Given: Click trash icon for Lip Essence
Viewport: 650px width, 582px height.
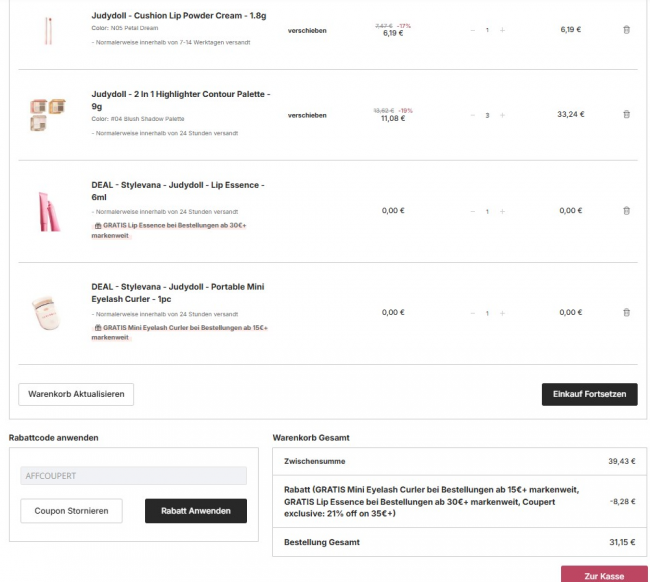Looking at the screenshot, I should tap(626, 211).
